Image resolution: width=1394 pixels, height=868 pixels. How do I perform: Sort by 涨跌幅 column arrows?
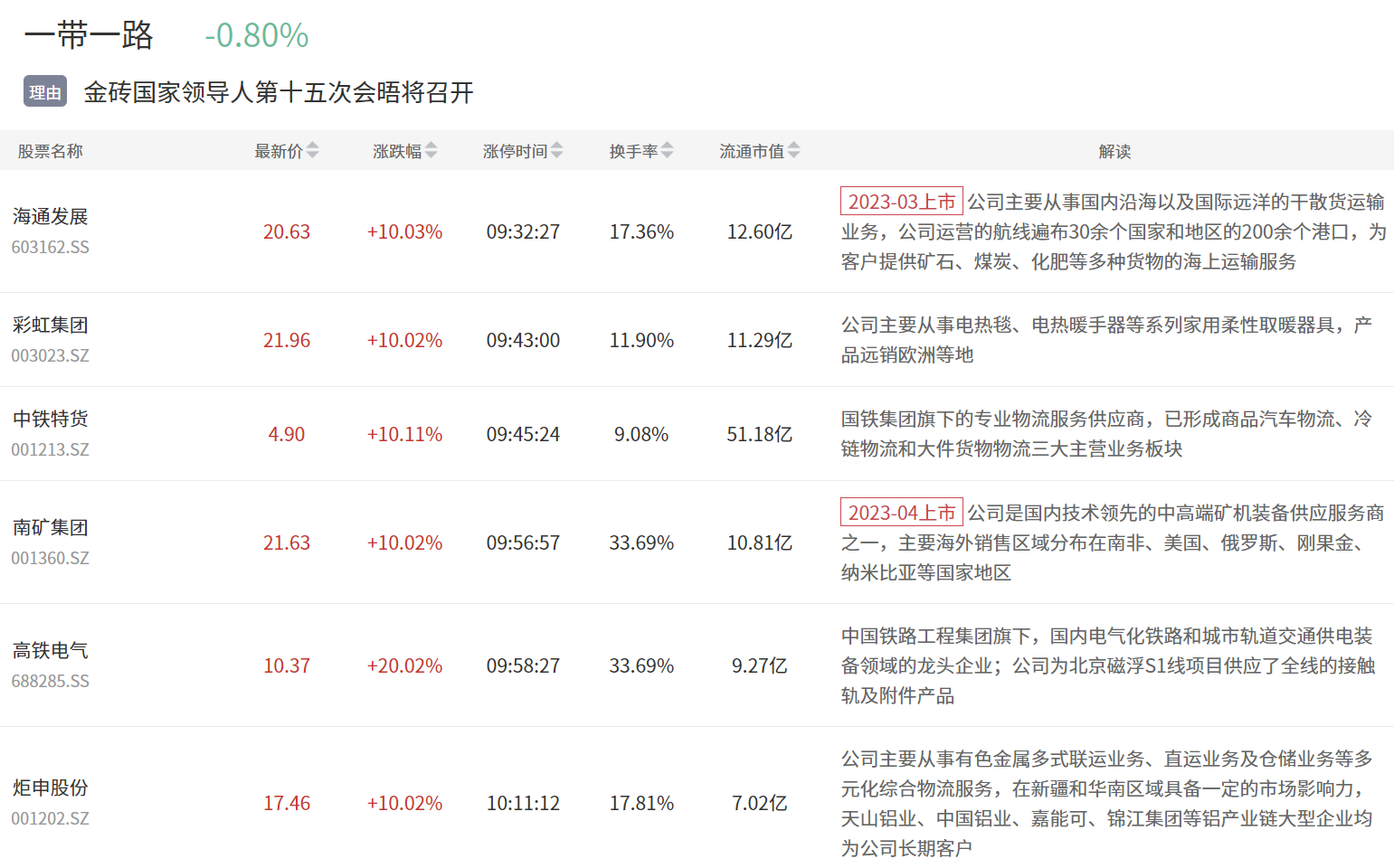tap(431, 151)
